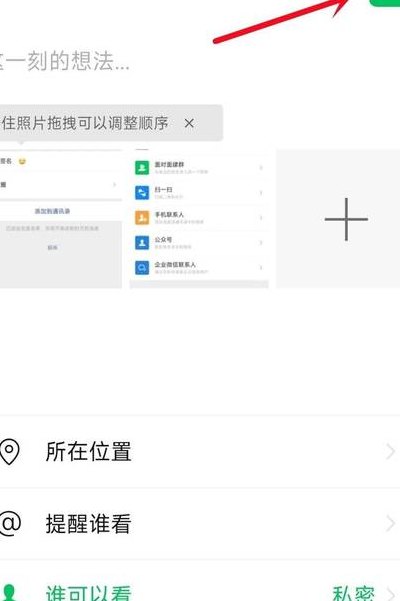The width and height of the screenshot is (400, 601).
Task: Open the second photo with contact options list
Action: 199,218
